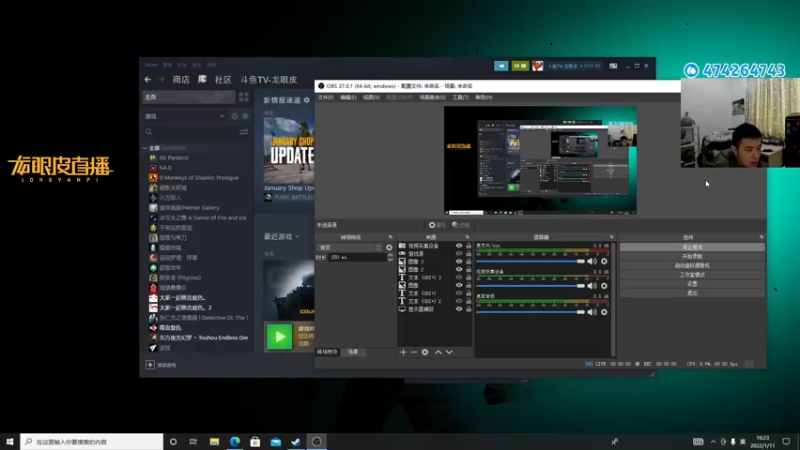Open advanced filter icon beside the Steam search
The height and width of the screenshot is (450, 800).
coord(243,132)
